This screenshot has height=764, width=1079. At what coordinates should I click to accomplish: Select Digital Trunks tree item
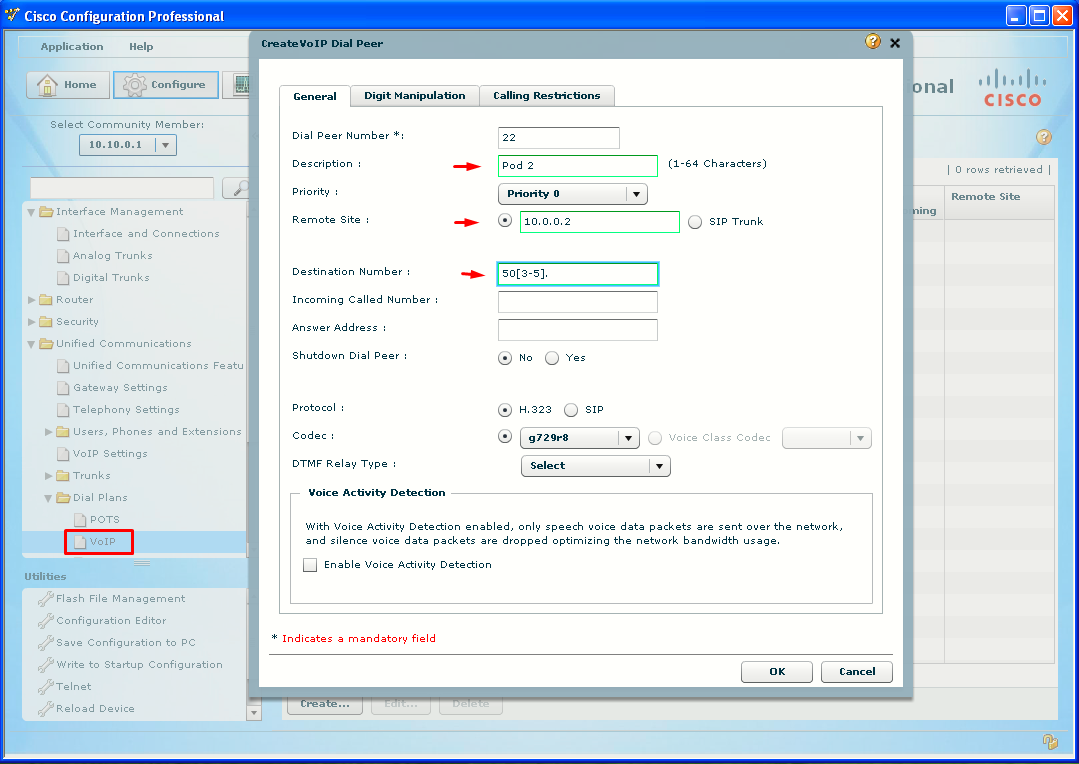111,277
